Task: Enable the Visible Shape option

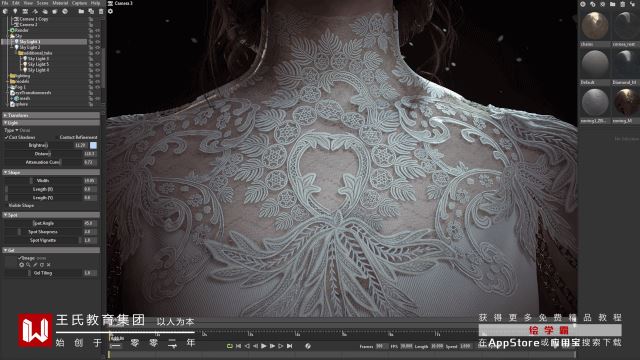Action: (21, 205)
